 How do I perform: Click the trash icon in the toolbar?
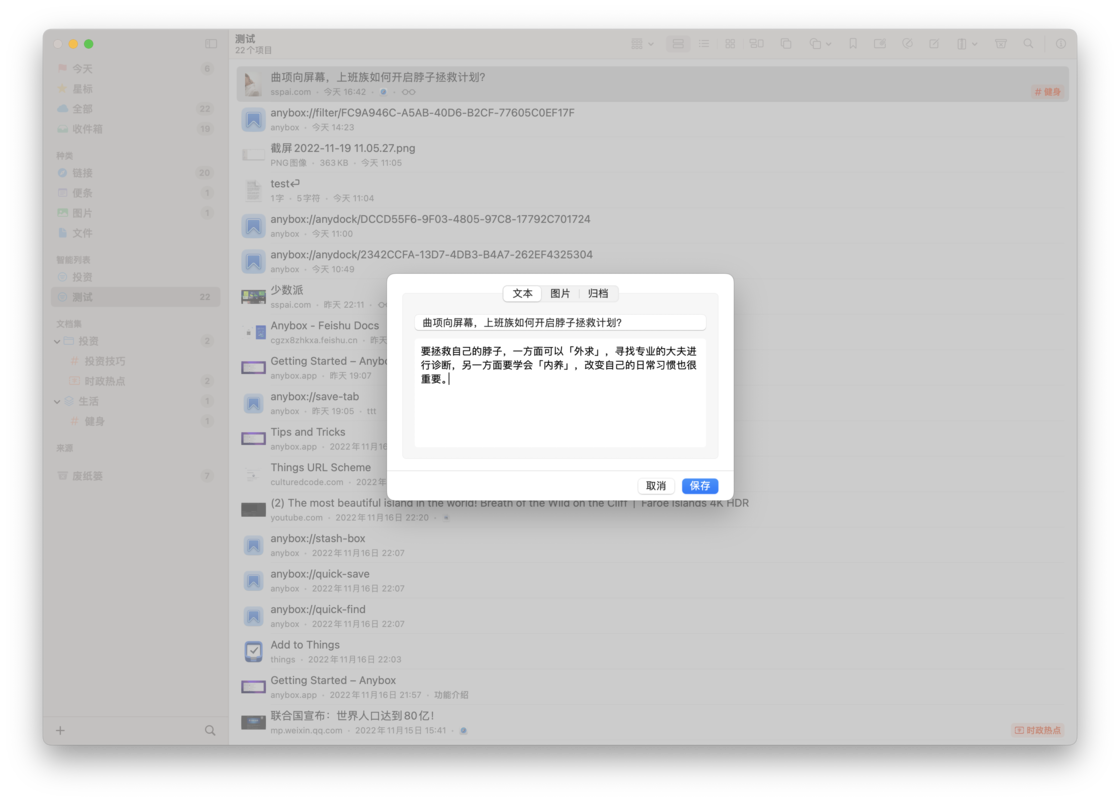(x=1000, y=44)
